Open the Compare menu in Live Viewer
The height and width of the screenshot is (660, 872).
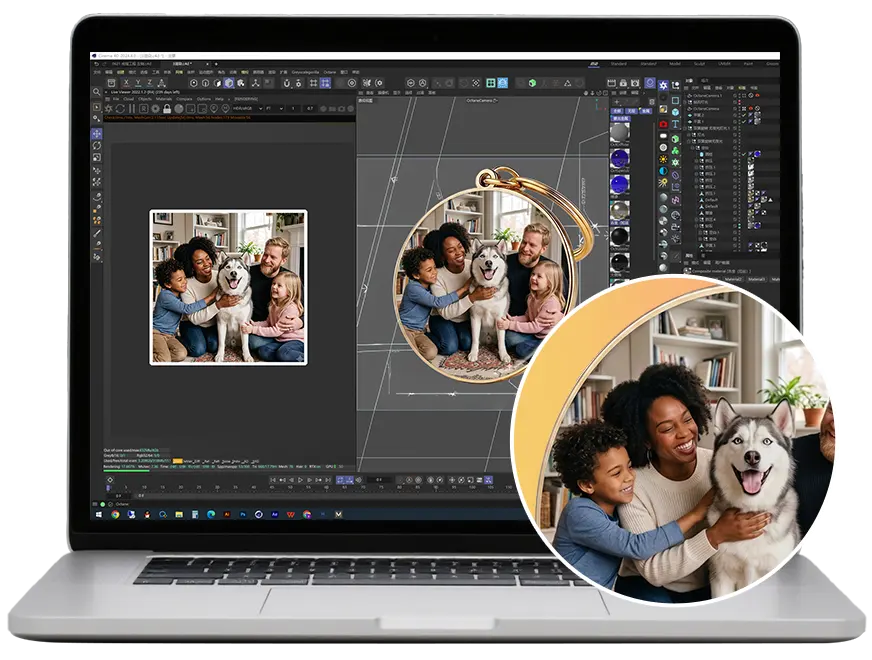point(184,99)
